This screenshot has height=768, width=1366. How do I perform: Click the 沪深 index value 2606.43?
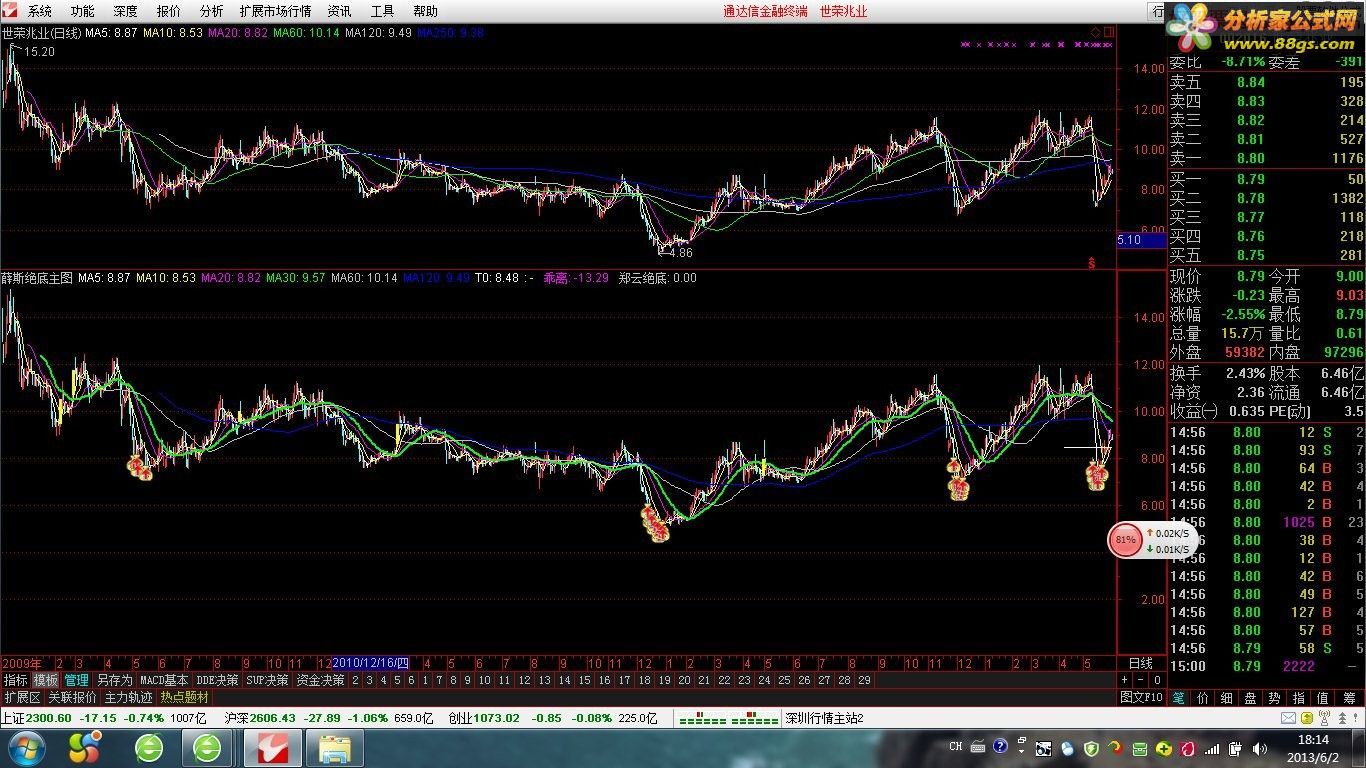(273, 718)
